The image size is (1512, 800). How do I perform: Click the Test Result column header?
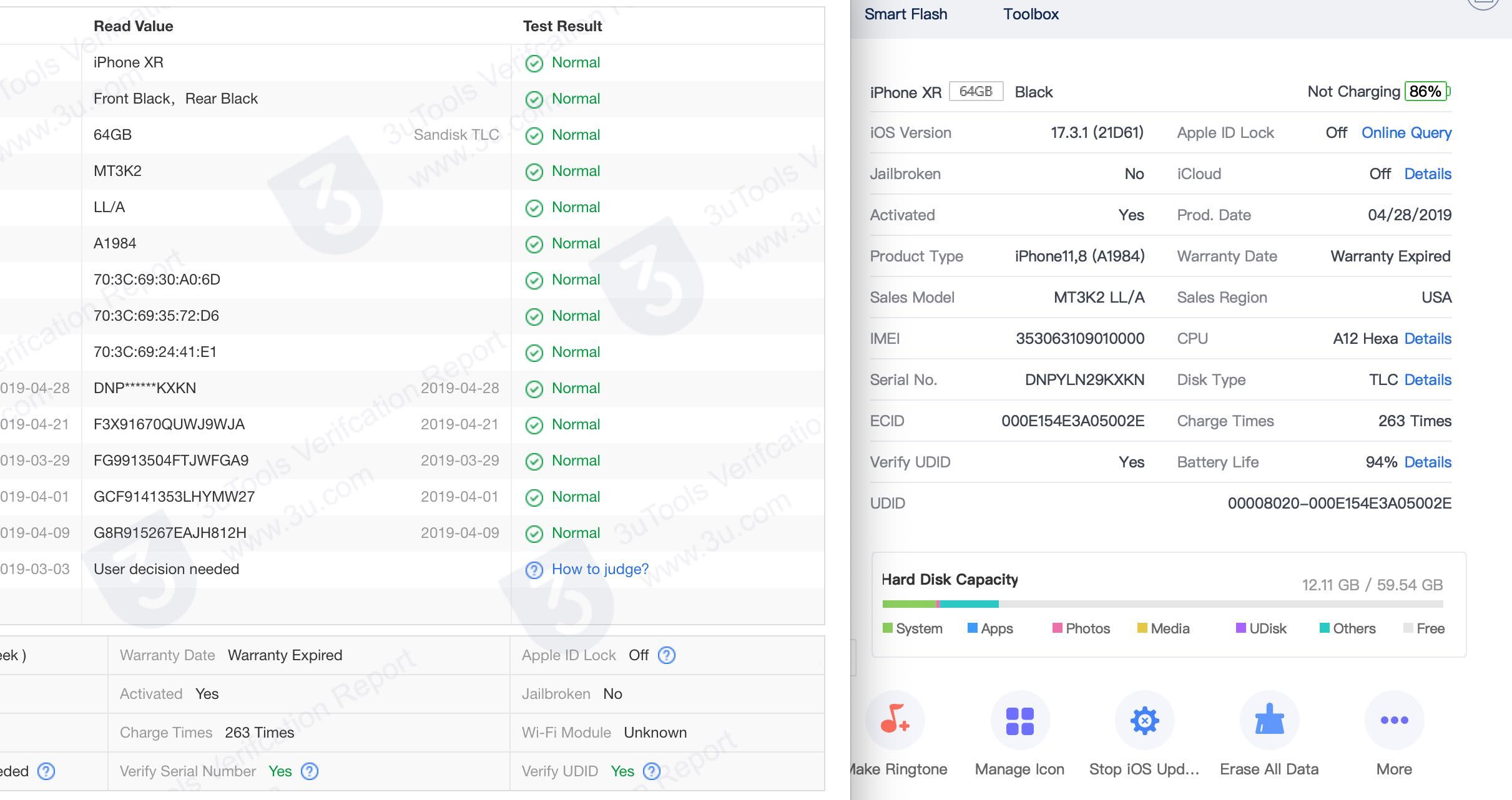pyautogui.click(x=562, y=26)
